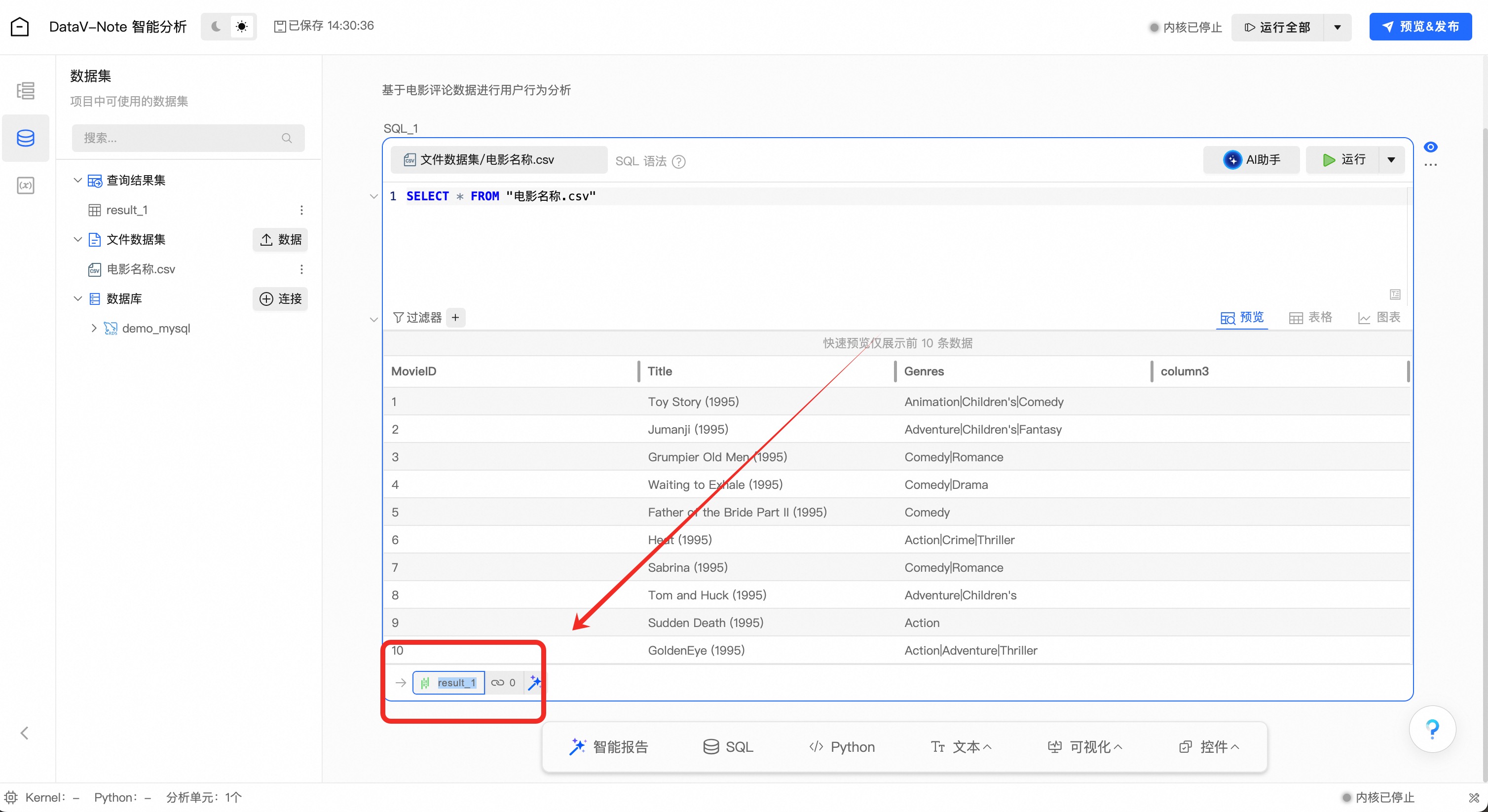Expand the demo_mysql database node
This screenshot has width=1488, height=812.
click(x=94, y=328)
